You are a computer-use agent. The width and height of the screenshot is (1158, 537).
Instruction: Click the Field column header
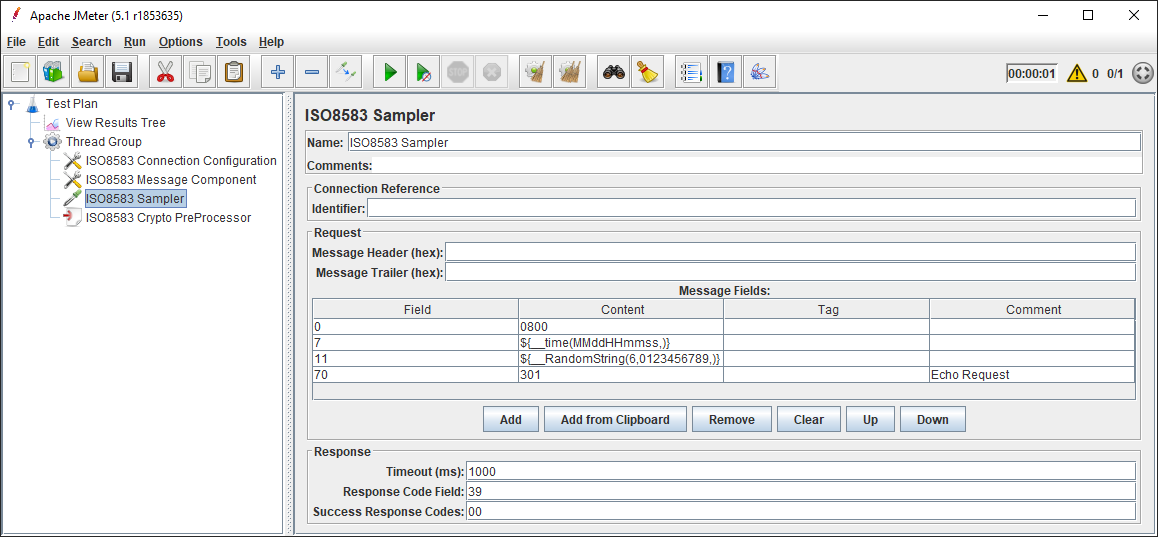[416, 309]
